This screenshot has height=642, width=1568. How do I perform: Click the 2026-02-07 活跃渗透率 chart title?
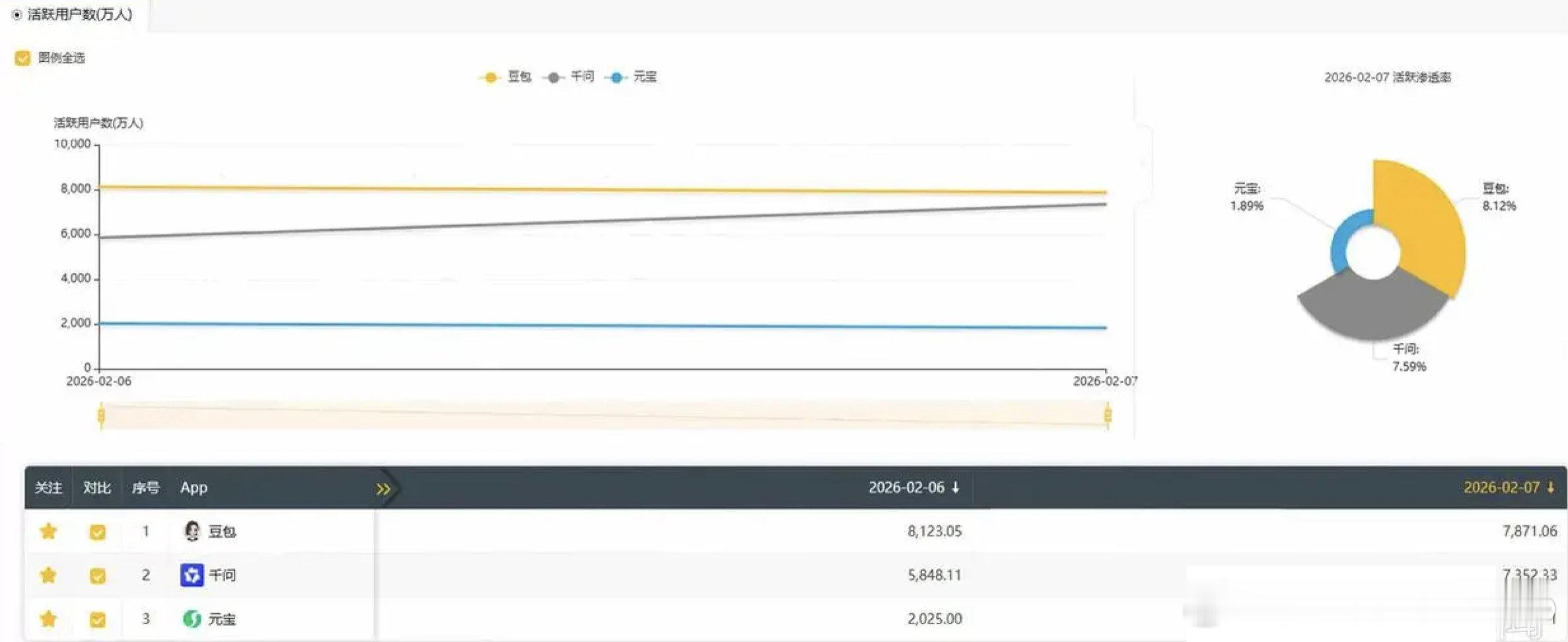coord(1387,77)
